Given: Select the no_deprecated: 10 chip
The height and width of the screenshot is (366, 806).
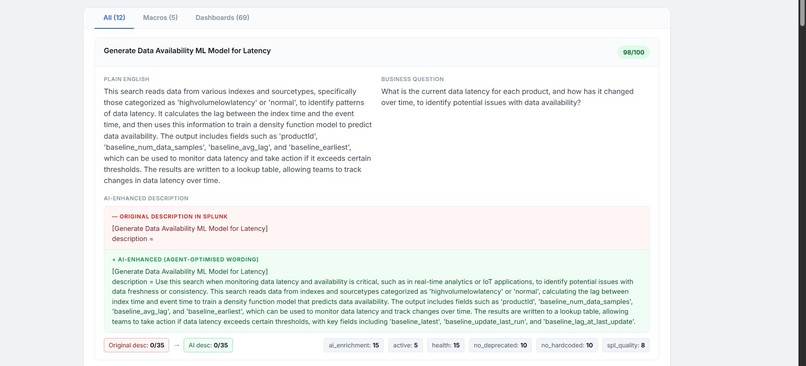Looking at the screenshot, I should pyautogui.click(x=500, y=345).
